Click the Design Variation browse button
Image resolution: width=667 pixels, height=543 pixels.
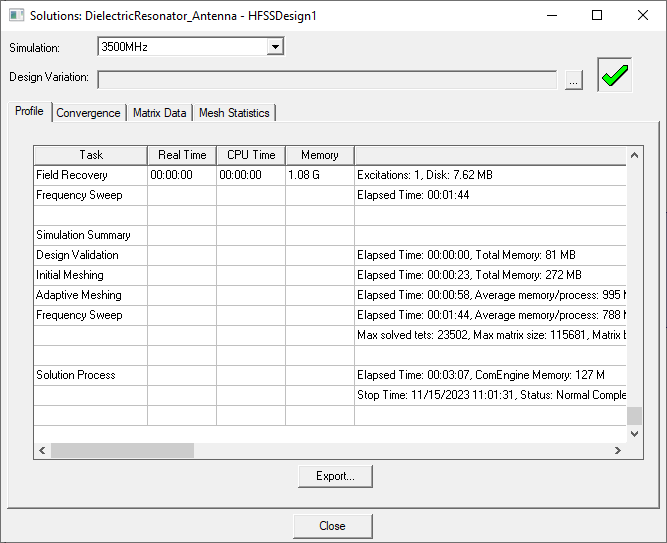[573, 80]
